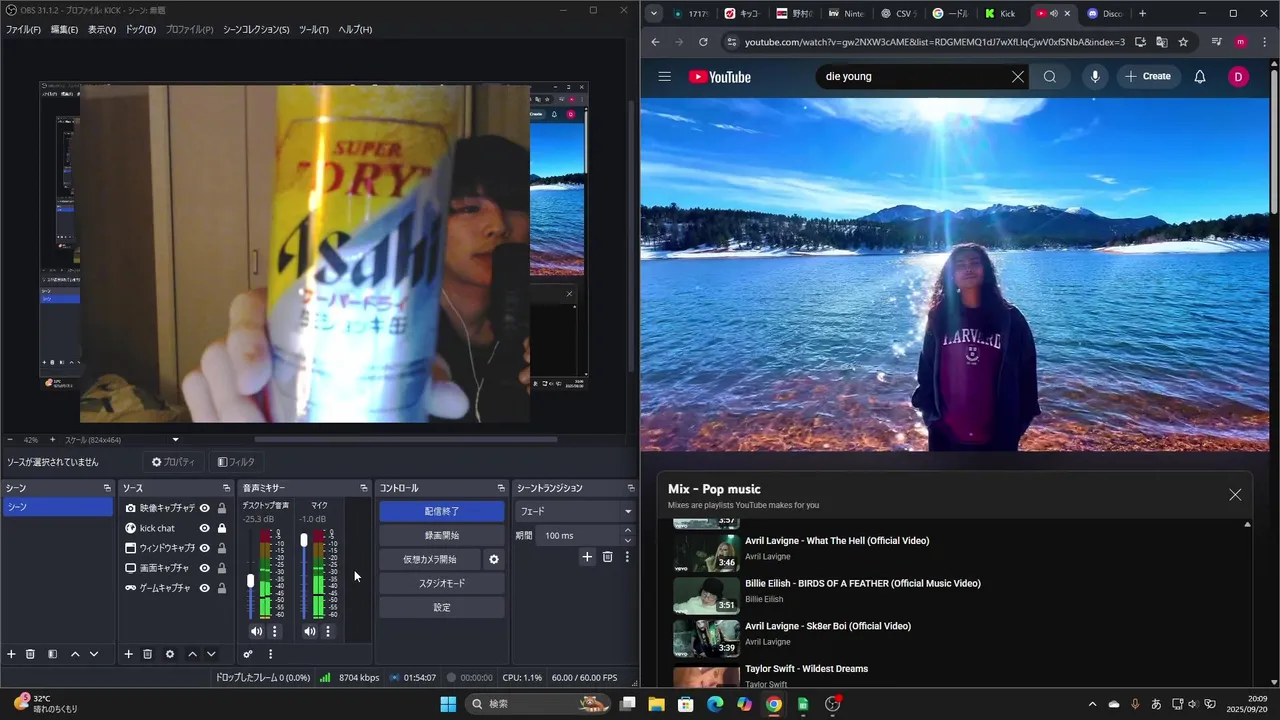This screenshot has width=1280, height=720.
Task: Move source down arrow in Sources panel
Action: [x=211, y=654]
